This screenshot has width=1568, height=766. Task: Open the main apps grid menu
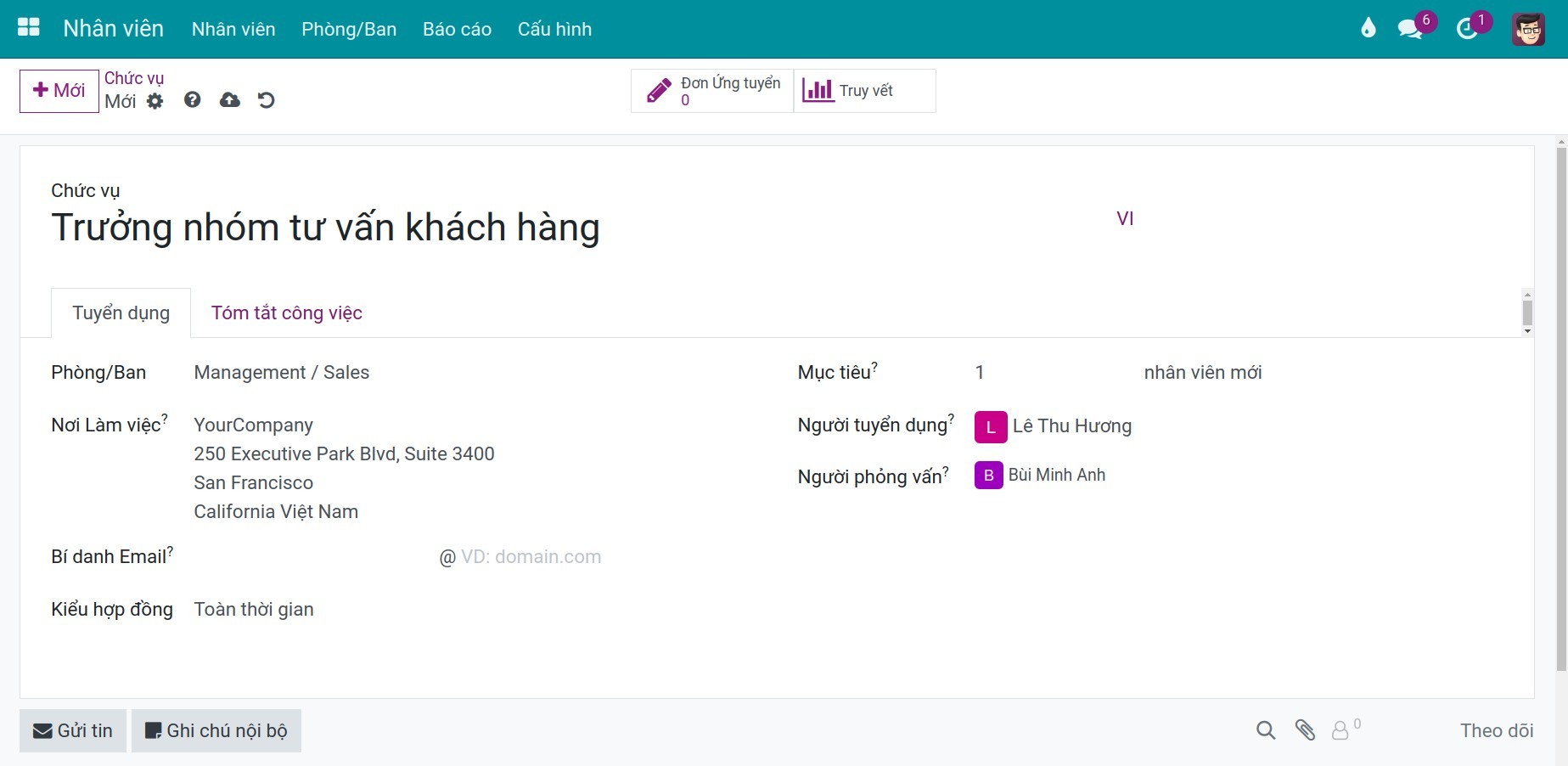[29, 28]
